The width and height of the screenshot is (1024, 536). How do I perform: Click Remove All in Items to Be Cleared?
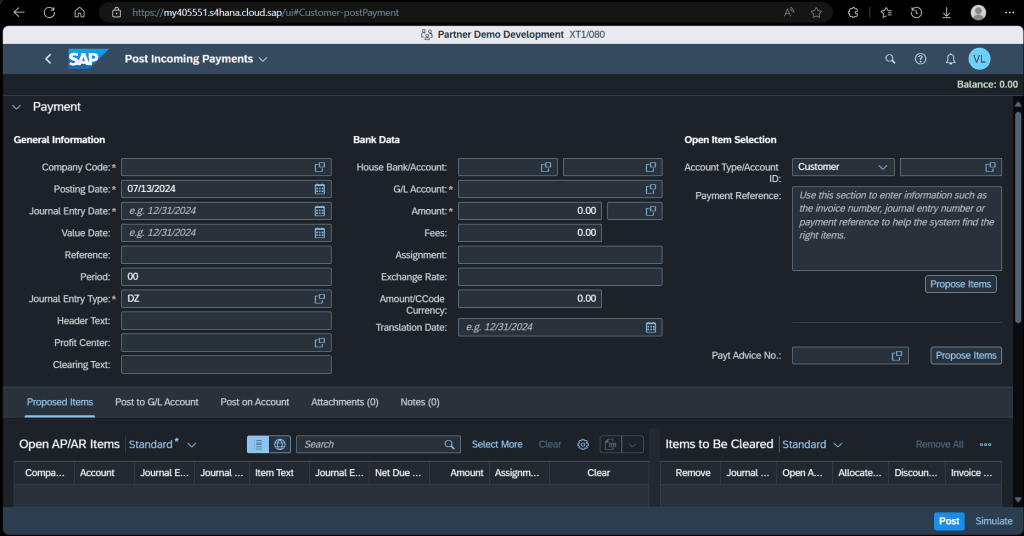tap(939, 445)
